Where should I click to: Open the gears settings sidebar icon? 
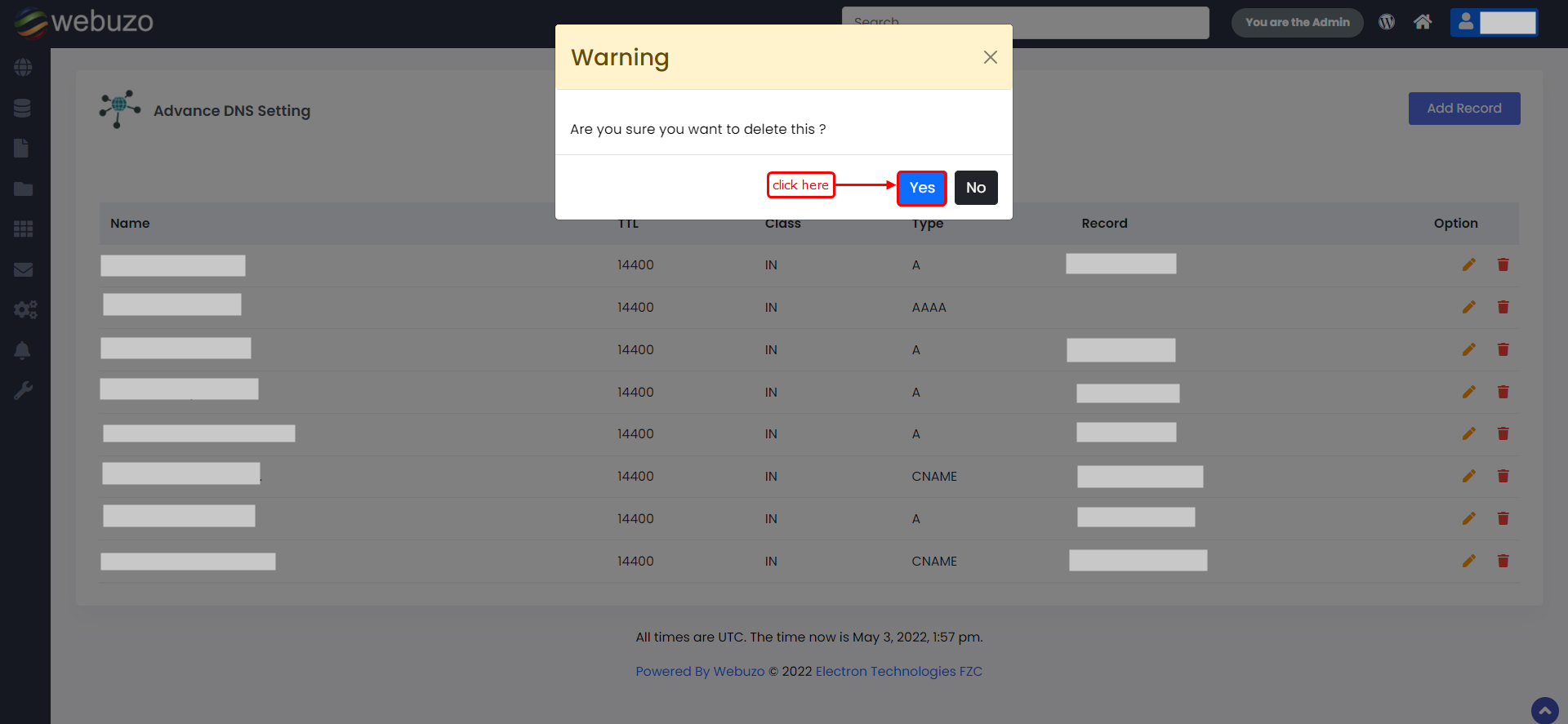pyautogui.click(x=24, y=310)
